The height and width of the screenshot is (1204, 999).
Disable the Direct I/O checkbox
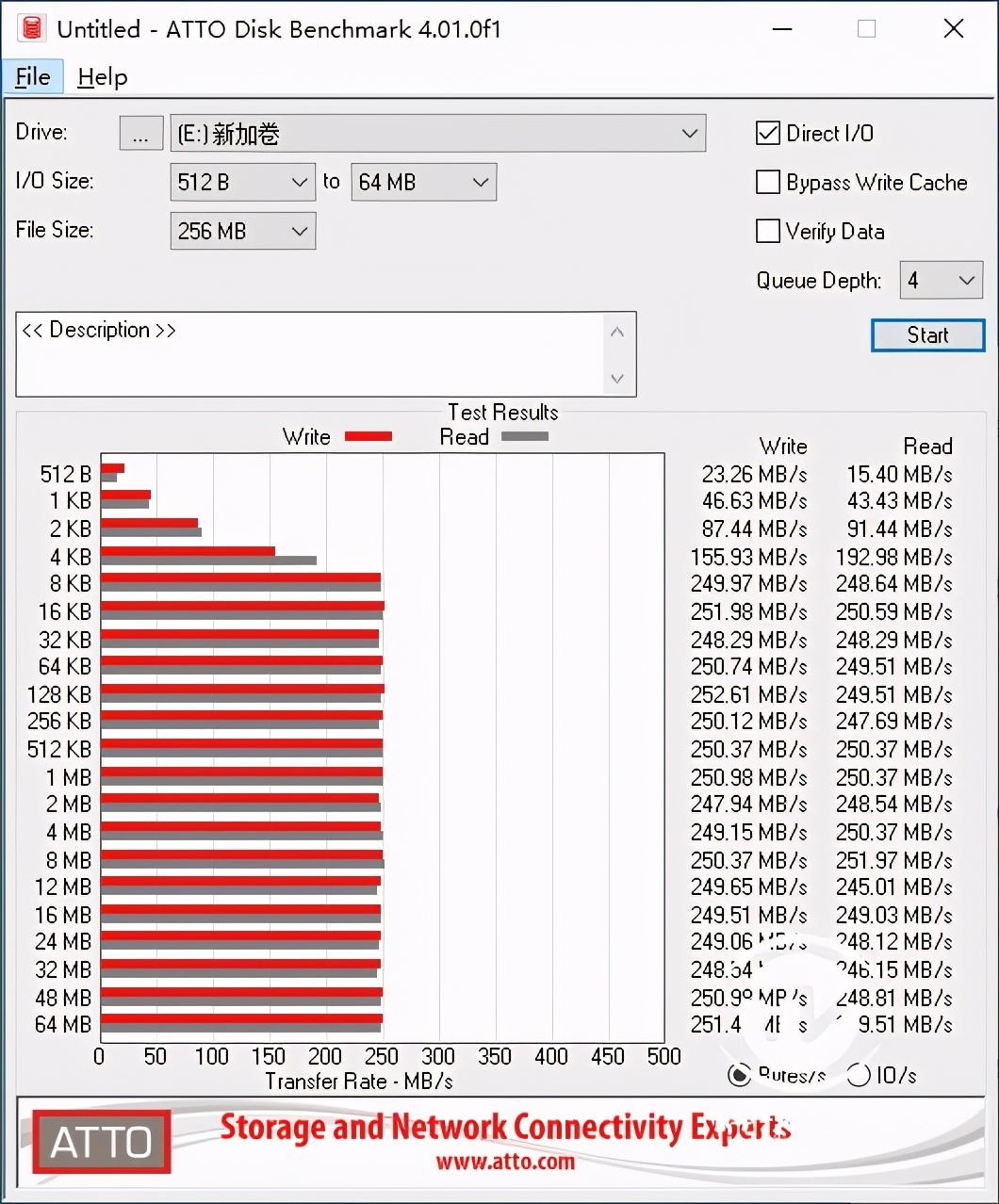coord(767,133)
